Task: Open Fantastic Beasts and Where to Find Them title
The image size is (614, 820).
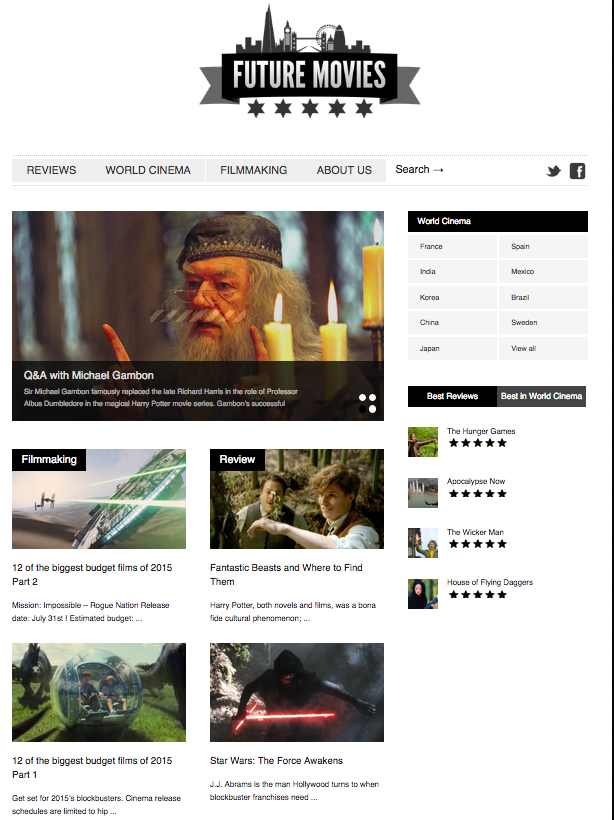Action: [286, 574]
